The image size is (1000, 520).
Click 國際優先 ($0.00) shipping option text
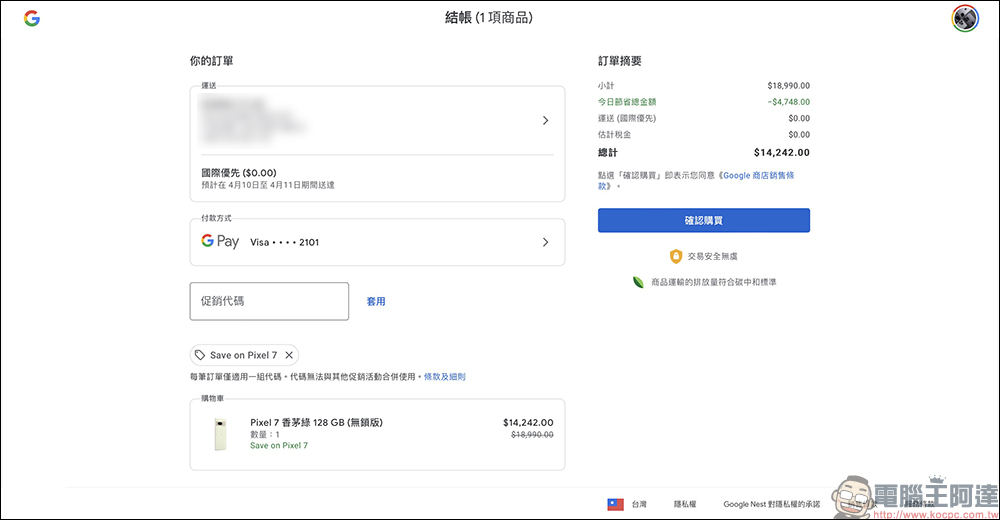pos(239,173)
